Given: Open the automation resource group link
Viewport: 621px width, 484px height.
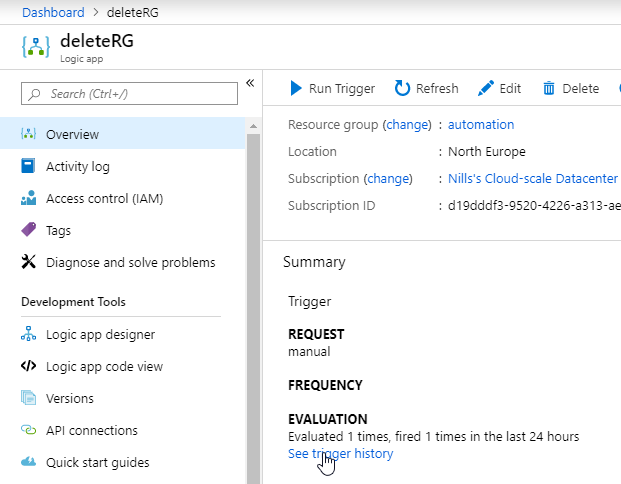Looking at the screenshot, I should click(481, 124).
